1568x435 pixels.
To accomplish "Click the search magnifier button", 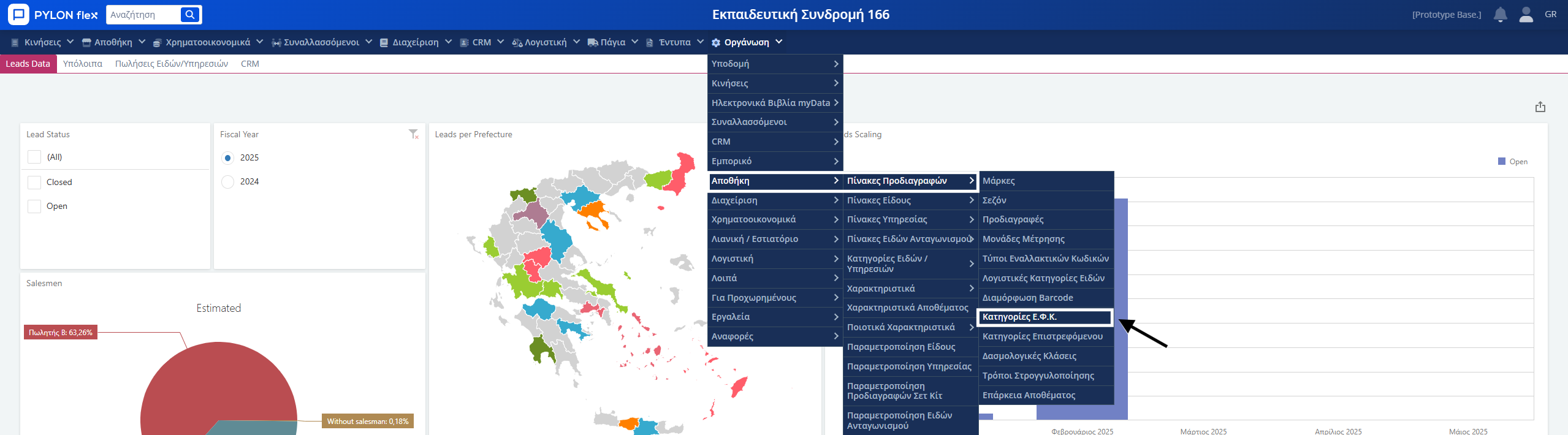I will [190, 15].
